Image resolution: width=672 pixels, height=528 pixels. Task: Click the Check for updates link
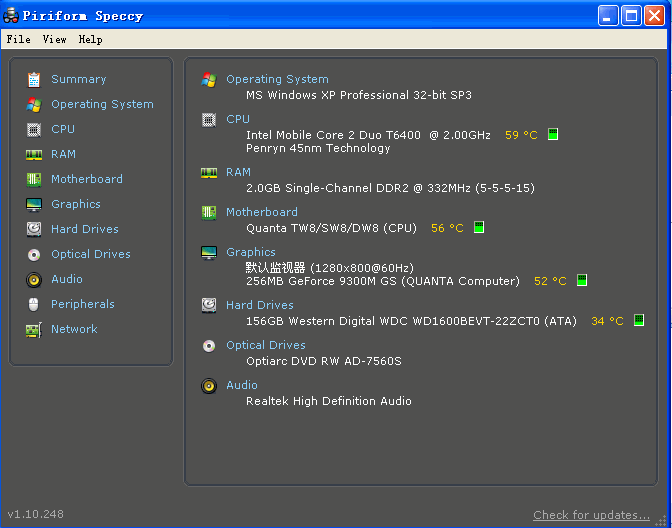tap(591, 515)
